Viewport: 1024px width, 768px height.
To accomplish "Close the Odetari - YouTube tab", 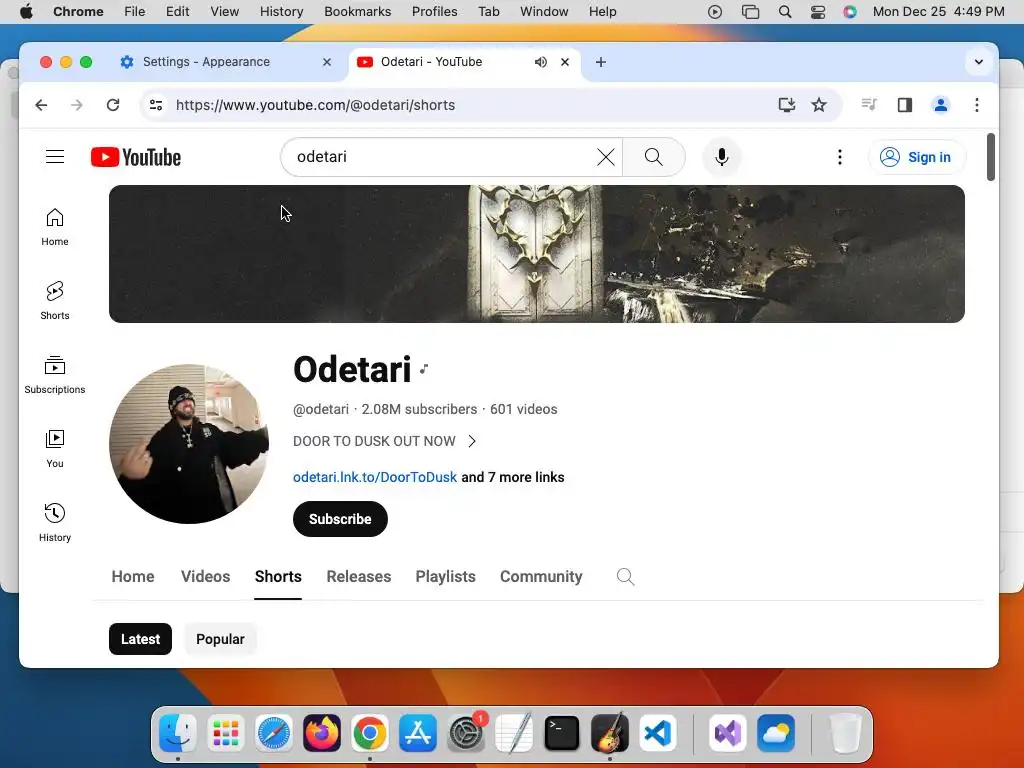I will [x=565, y=62].
